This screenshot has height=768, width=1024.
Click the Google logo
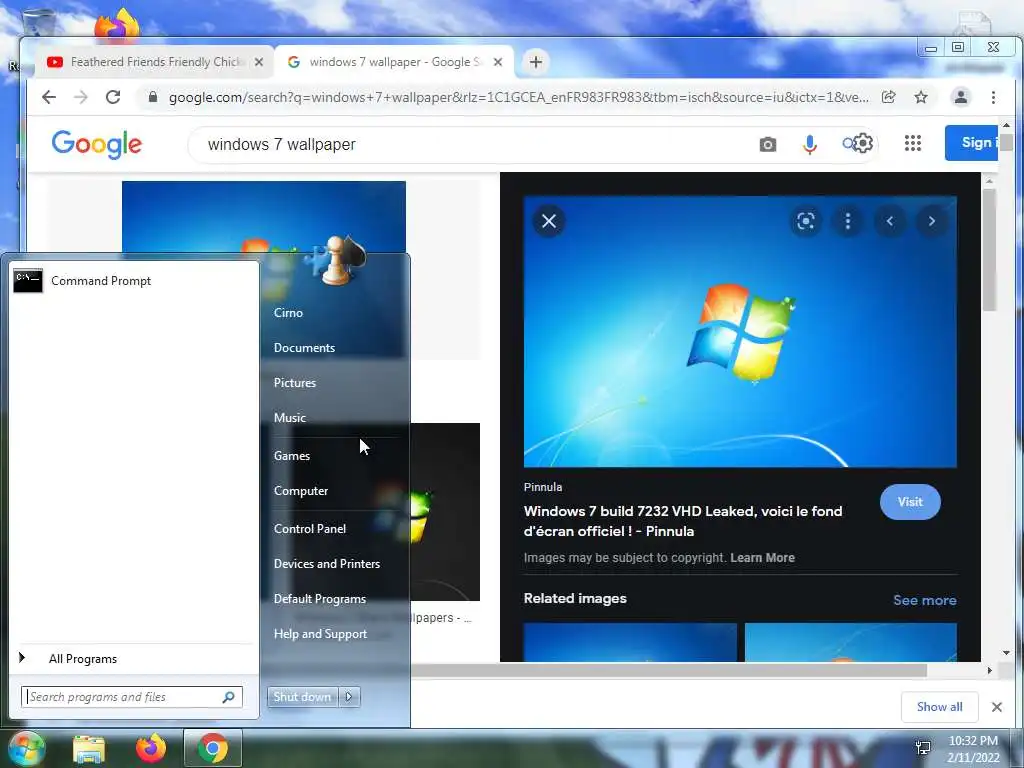point(97,144)
